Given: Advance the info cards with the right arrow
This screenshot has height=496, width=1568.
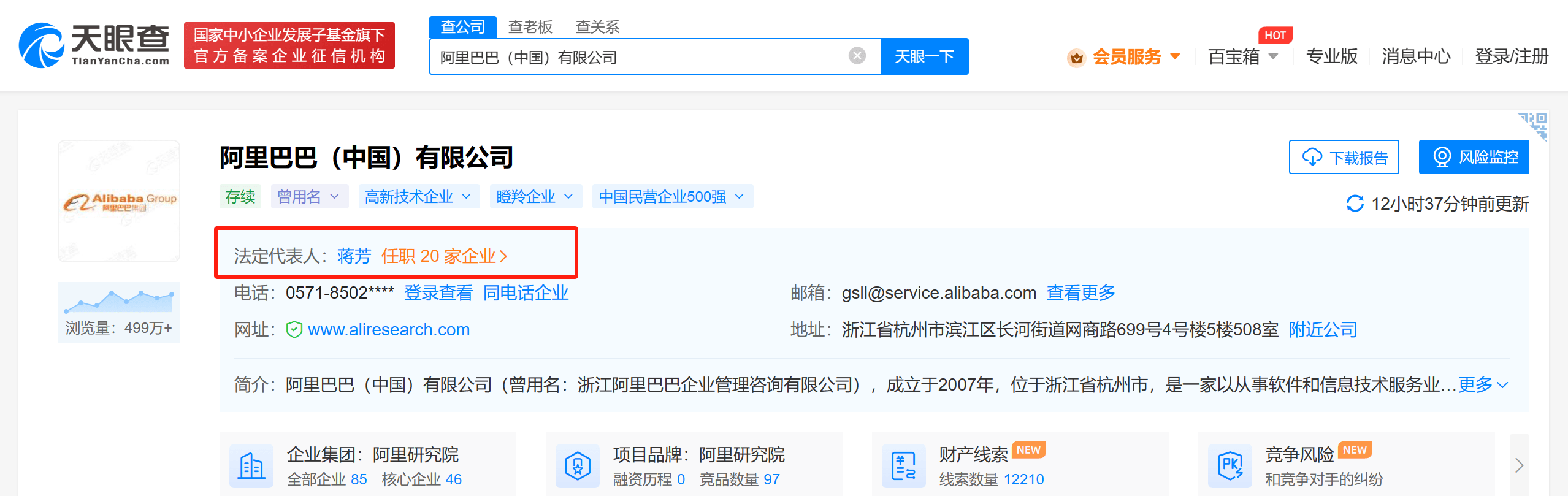Looking at the screenshot, I should pyautogui.click(x=1519, y=465).
